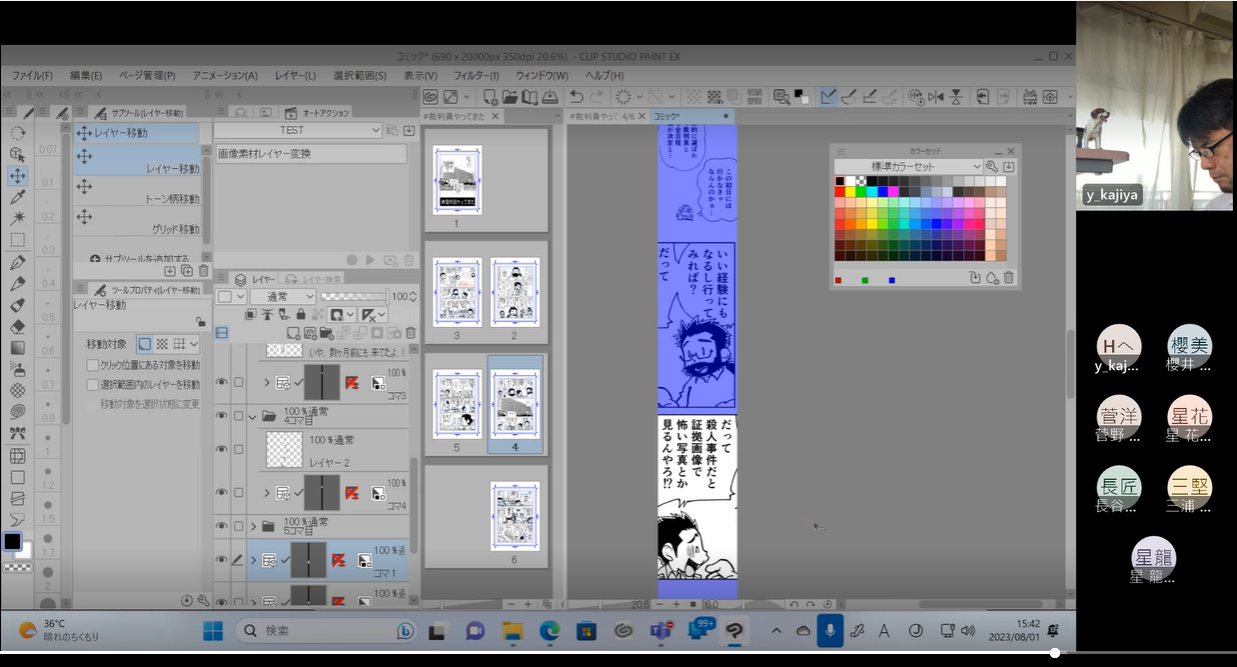Open the TEST auto action set dropdown
The image size is (1237, 667).
(x=298, y=130)
